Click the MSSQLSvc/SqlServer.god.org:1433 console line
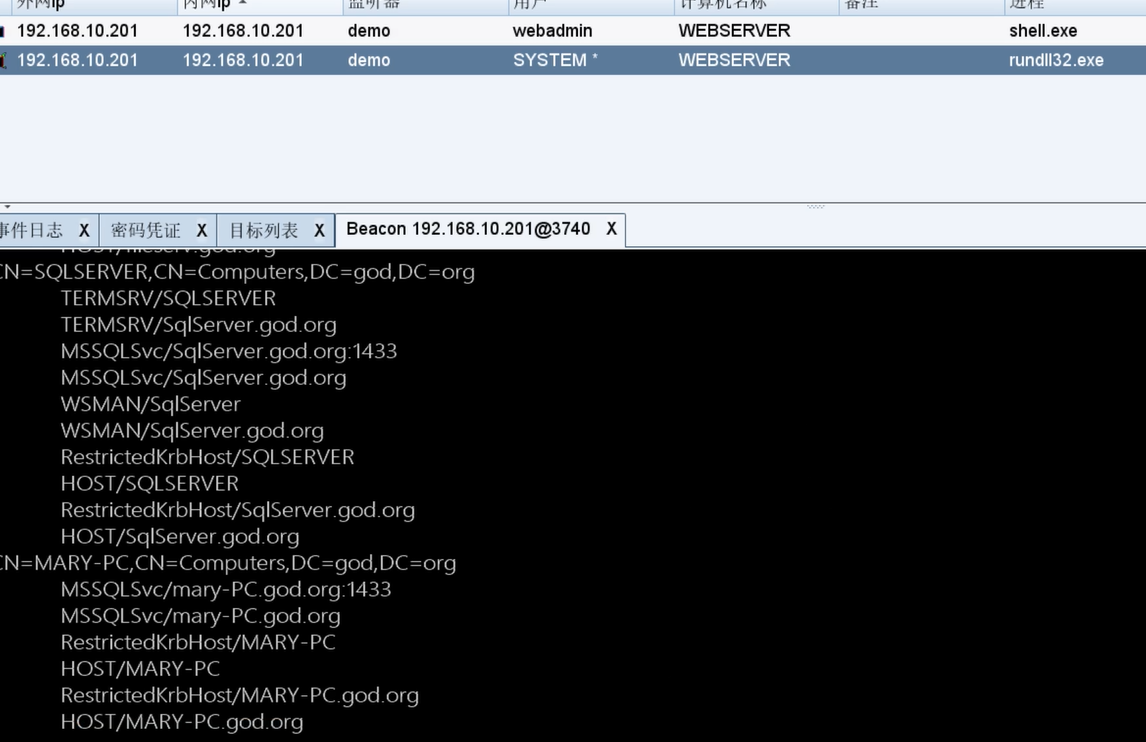This screenshot has height=742, width=1146. pyautogui.click(x=228, y=351)
